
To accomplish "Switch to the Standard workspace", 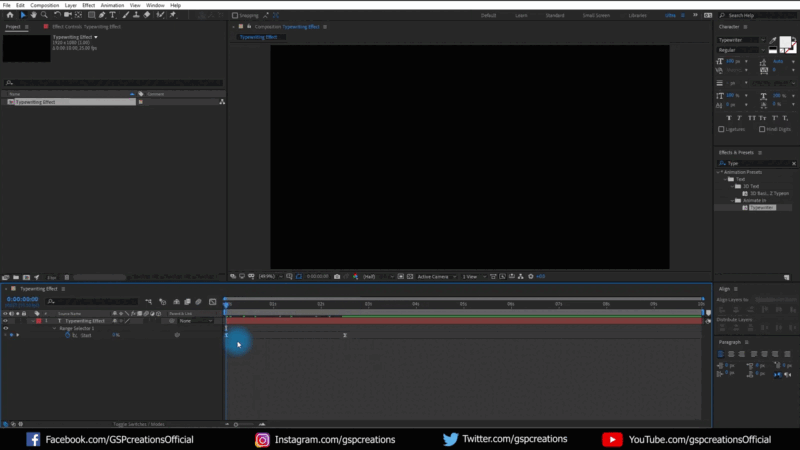I will pos(555,15).
